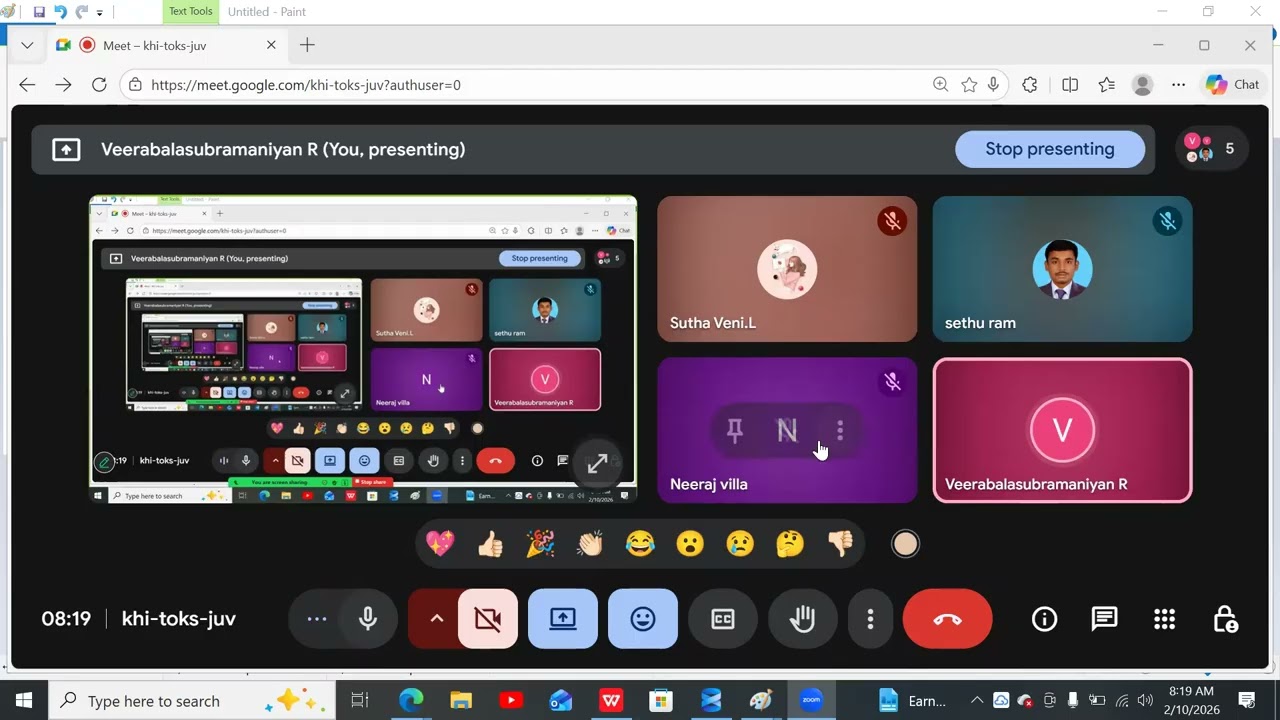This screenshot has width=1280, height=720.
Task: Send the surprised face reaction
Action: click(690, 544)
